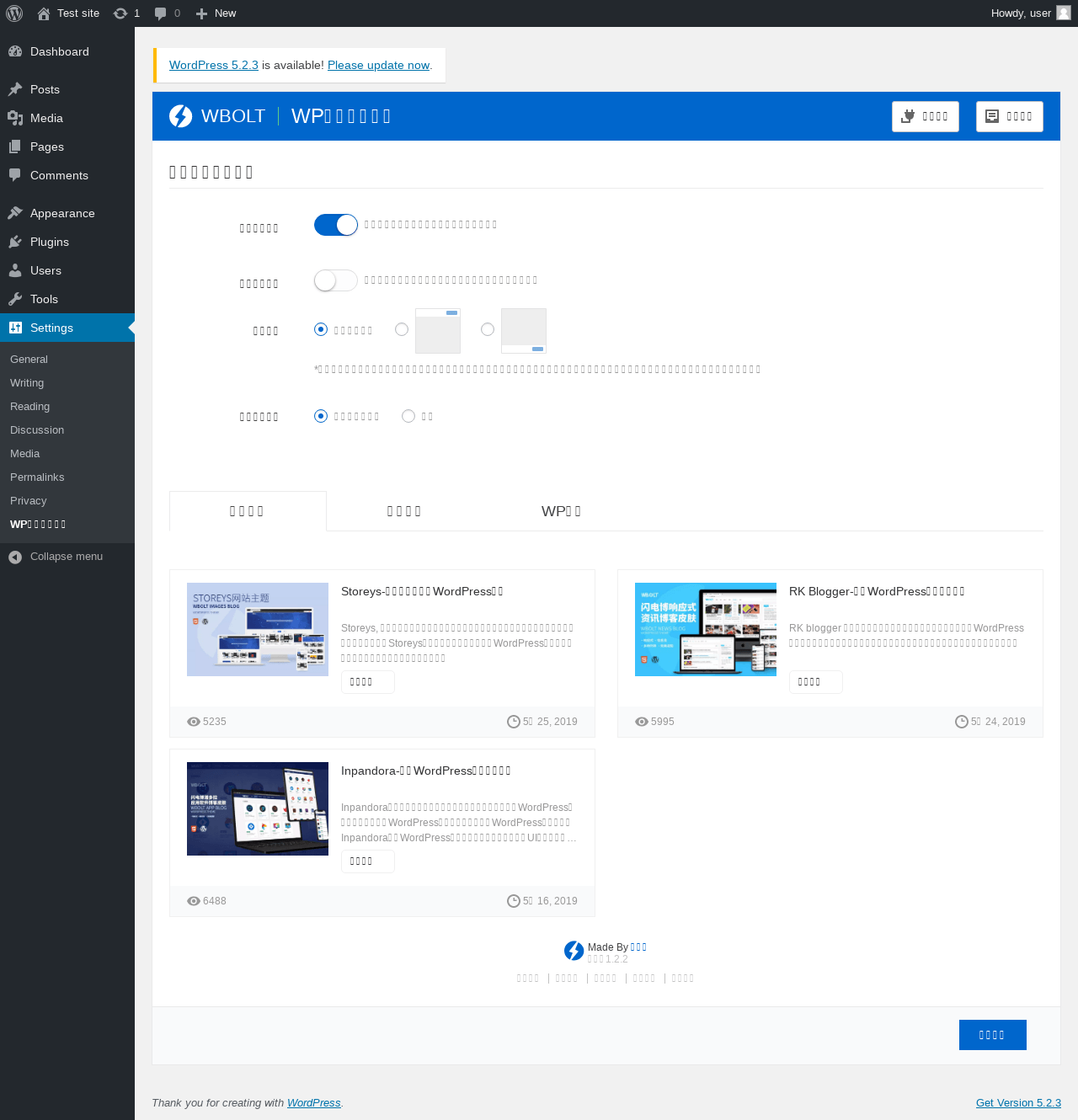Click the currently active first tab above the cards
This screenshot has width=1078, height=1120.
point(248,511)
